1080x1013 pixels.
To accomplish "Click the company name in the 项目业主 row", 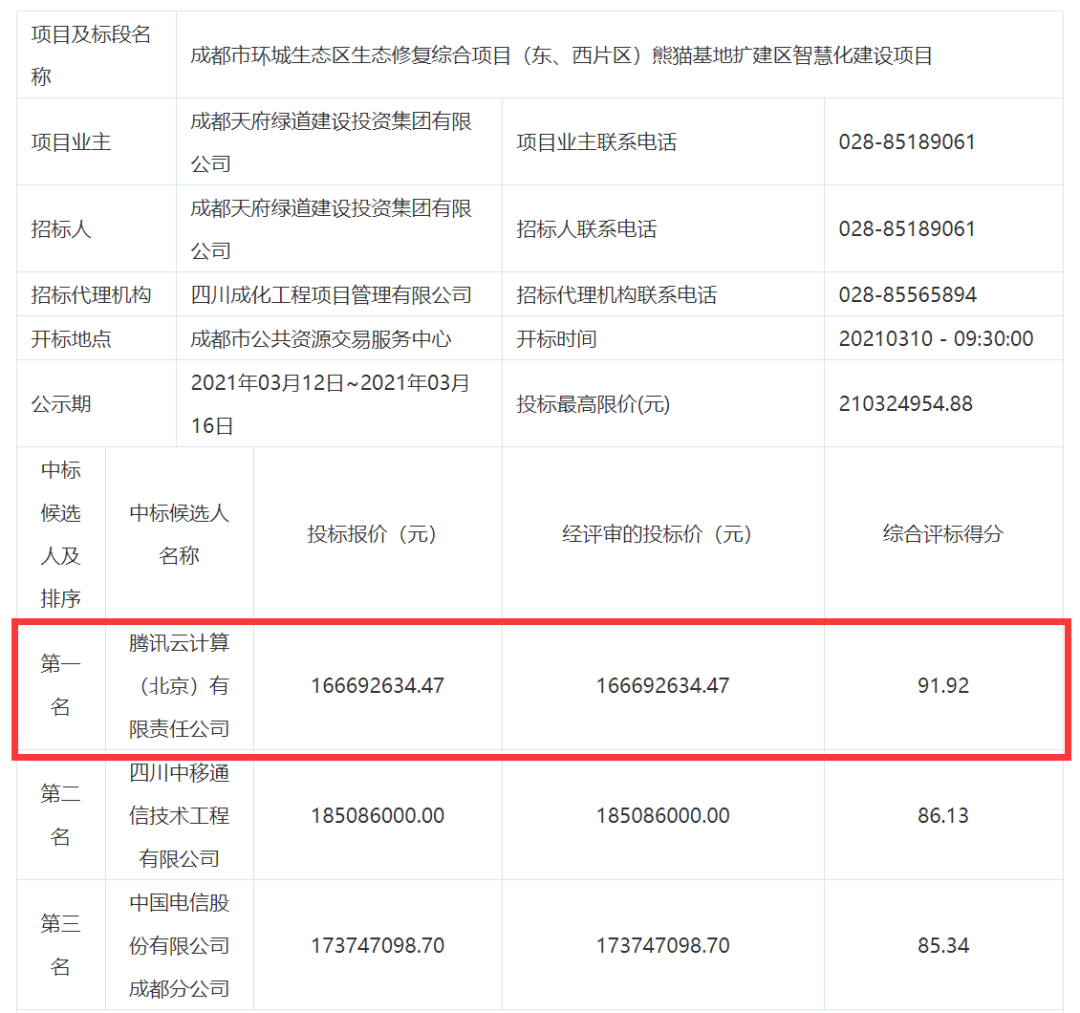I will 331,142.
